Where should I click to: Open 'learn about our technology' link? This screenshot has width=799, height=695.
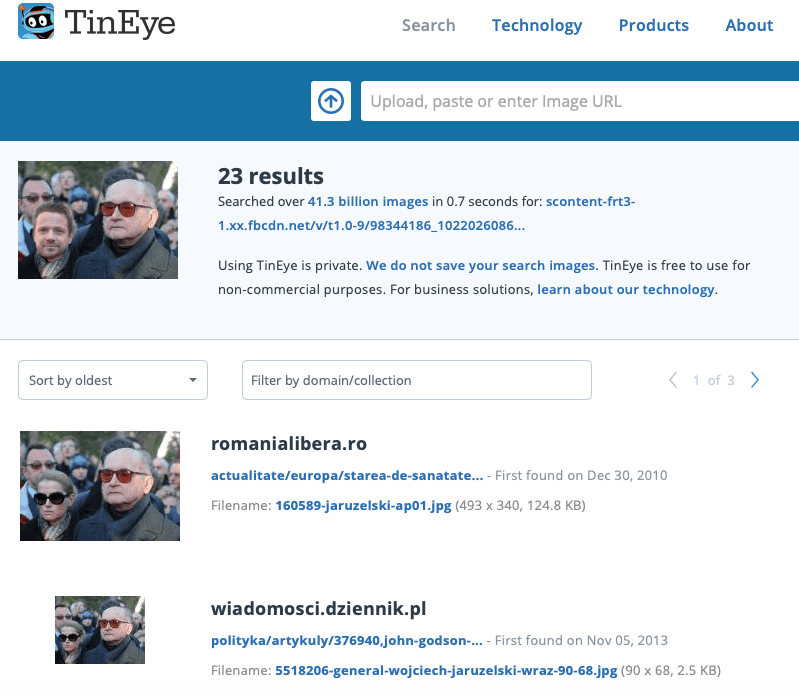[626, 289]
